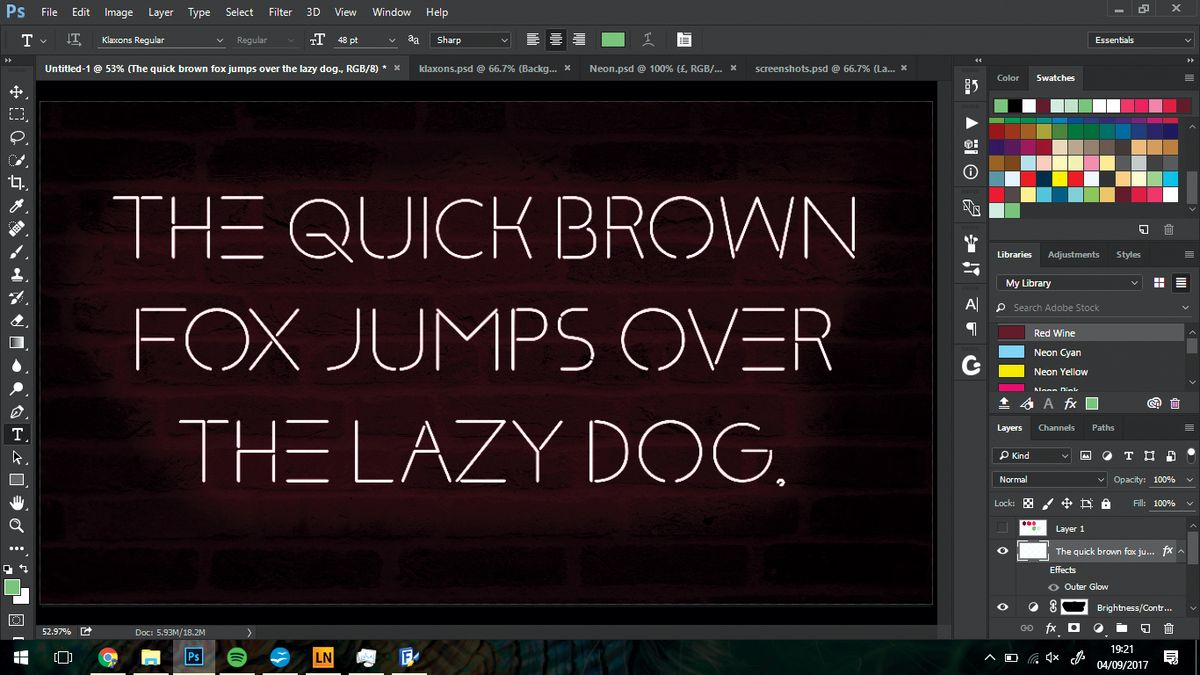Select the Crop tool
The width and height of the screenshot is (1200, 675).
[x=18, y=183]
